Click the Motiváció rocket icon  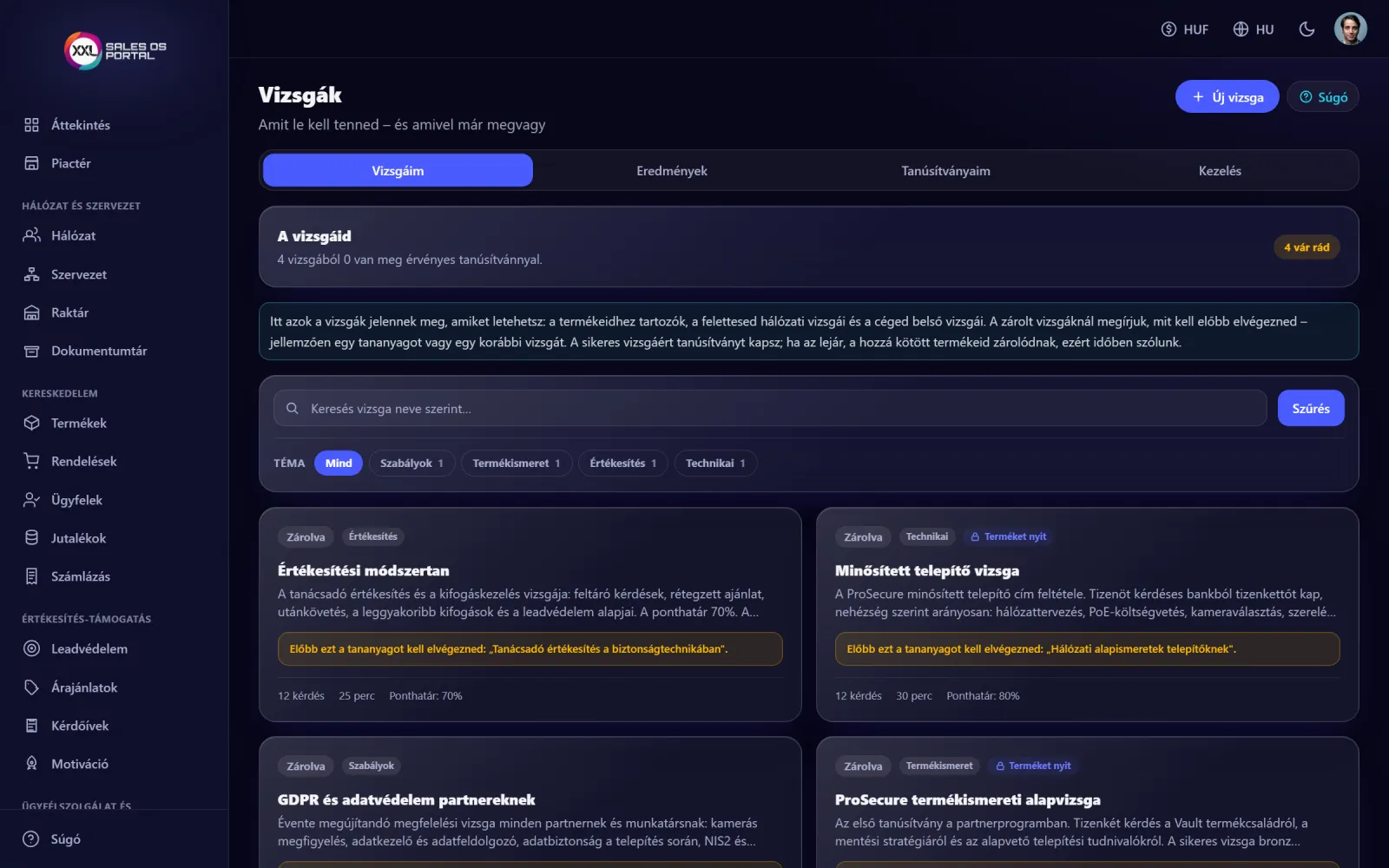[x=32, y=764]
